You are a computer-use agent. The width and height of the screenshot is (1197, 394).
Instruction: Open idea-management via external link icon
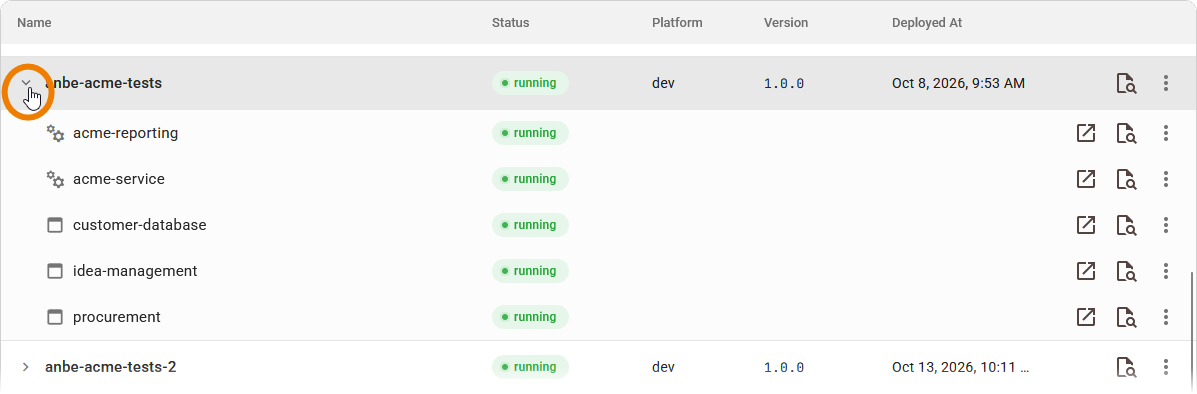[1086, 270]
